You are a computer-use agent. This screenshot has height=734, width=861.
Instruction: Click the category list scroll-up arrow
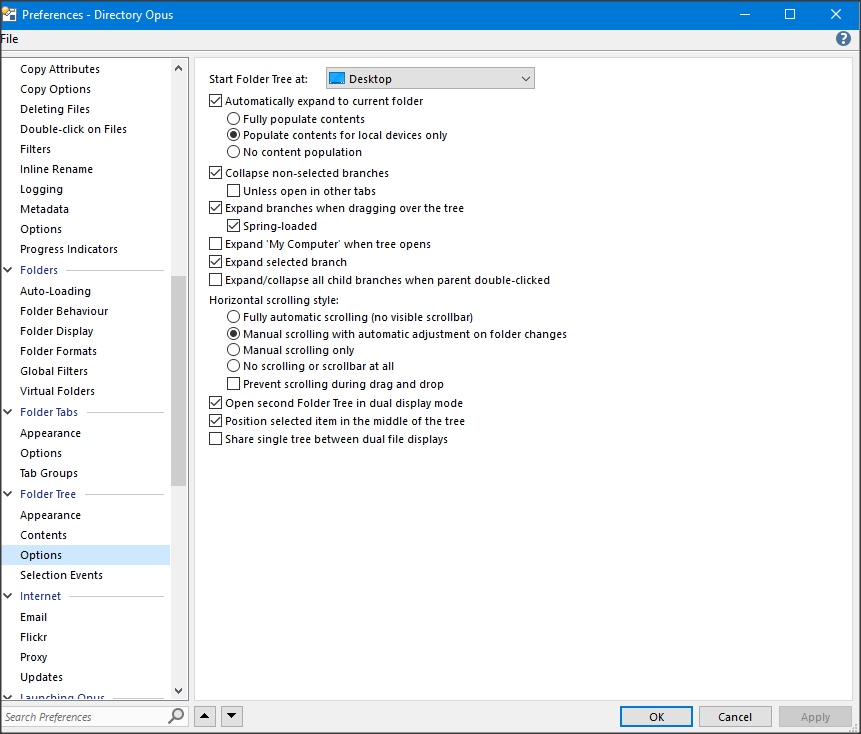click(x=178, y=68)
